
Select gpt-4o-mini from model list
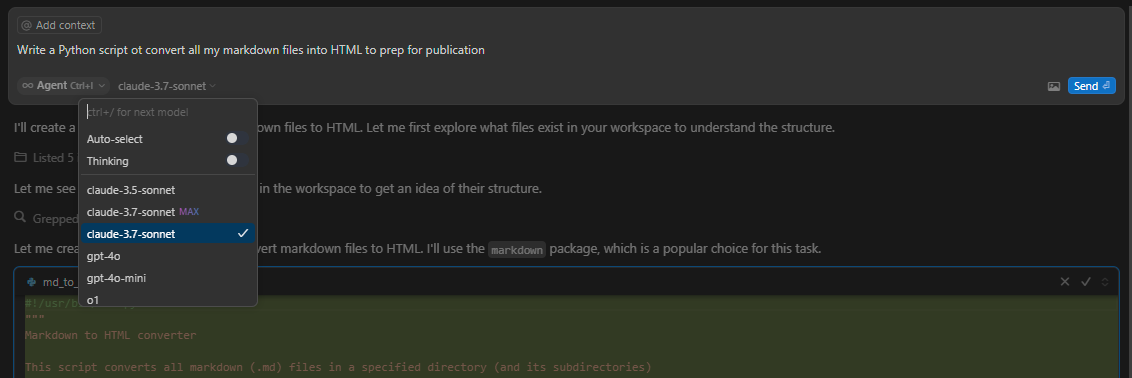coord(167,278)
